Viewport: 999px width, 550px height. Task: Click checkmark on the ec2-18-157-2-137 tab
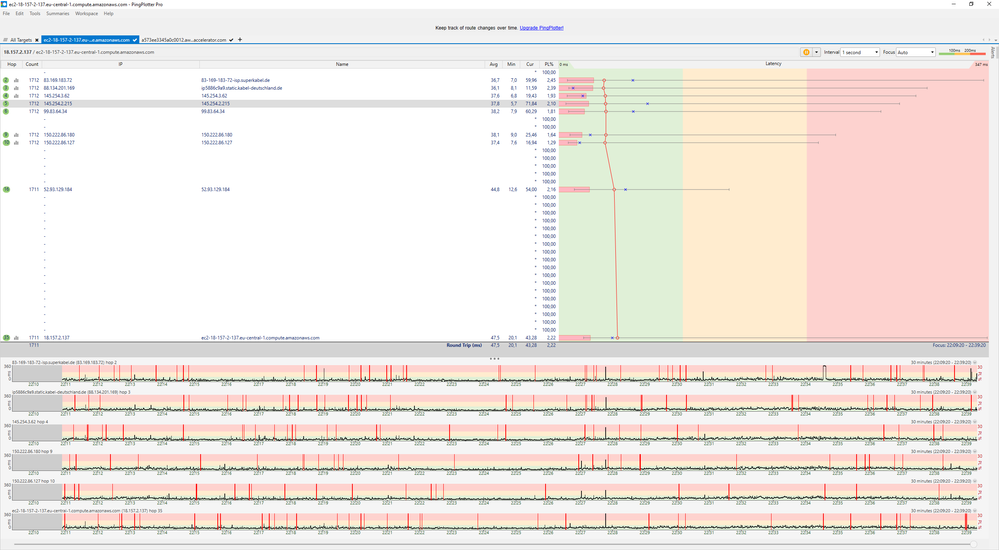[134, 40]
